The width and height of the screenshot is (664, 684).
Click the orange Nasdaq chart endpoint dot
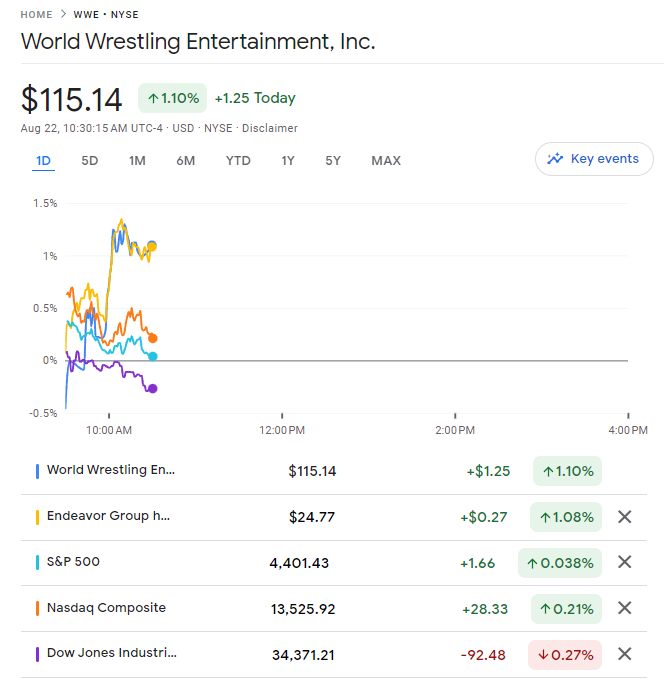click(152, 338)
